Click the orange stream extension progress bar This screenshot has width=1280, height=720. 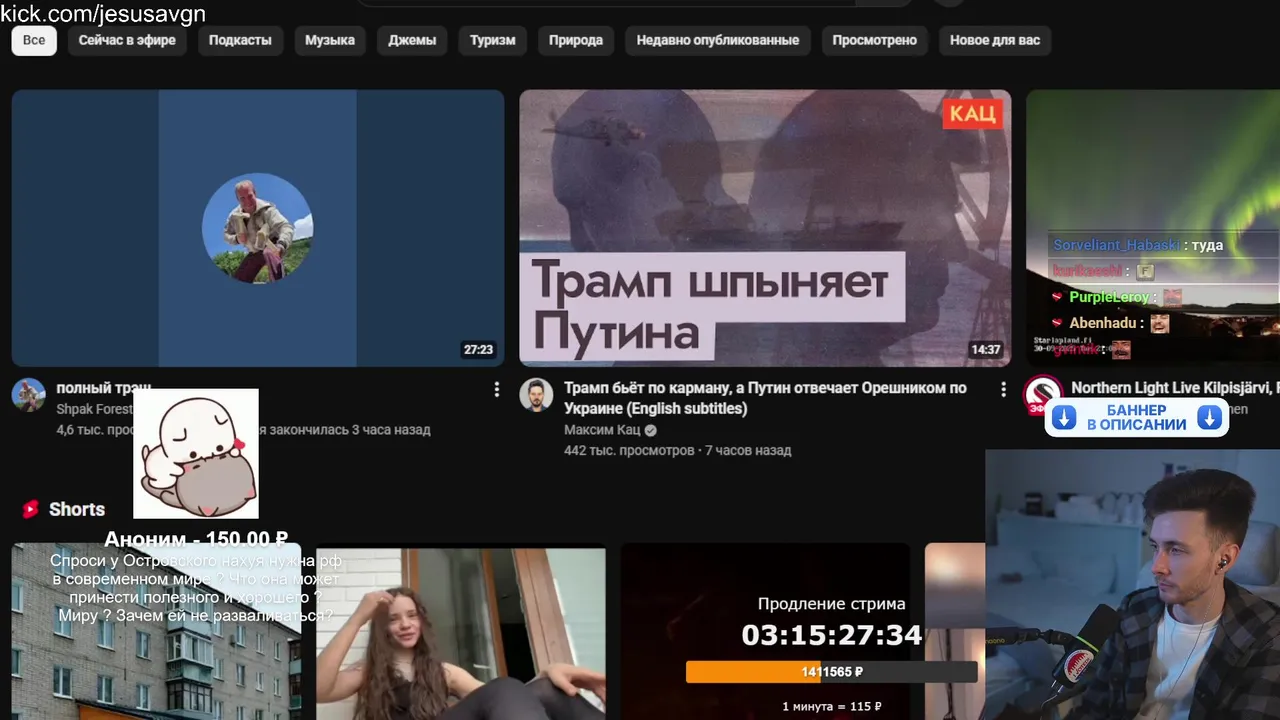[831, 672]
